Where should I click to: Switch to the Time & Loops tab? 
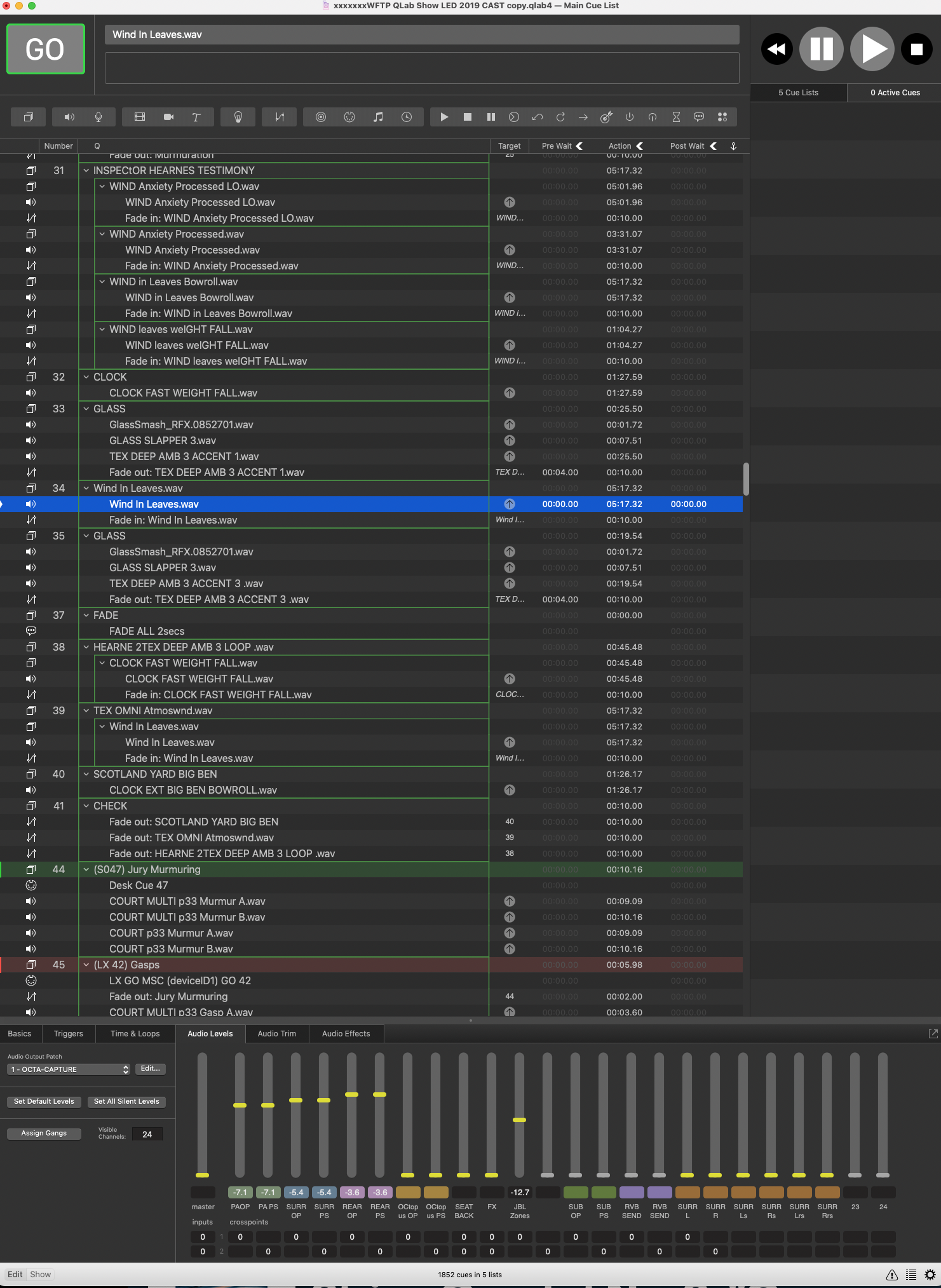coord(135,1034)
